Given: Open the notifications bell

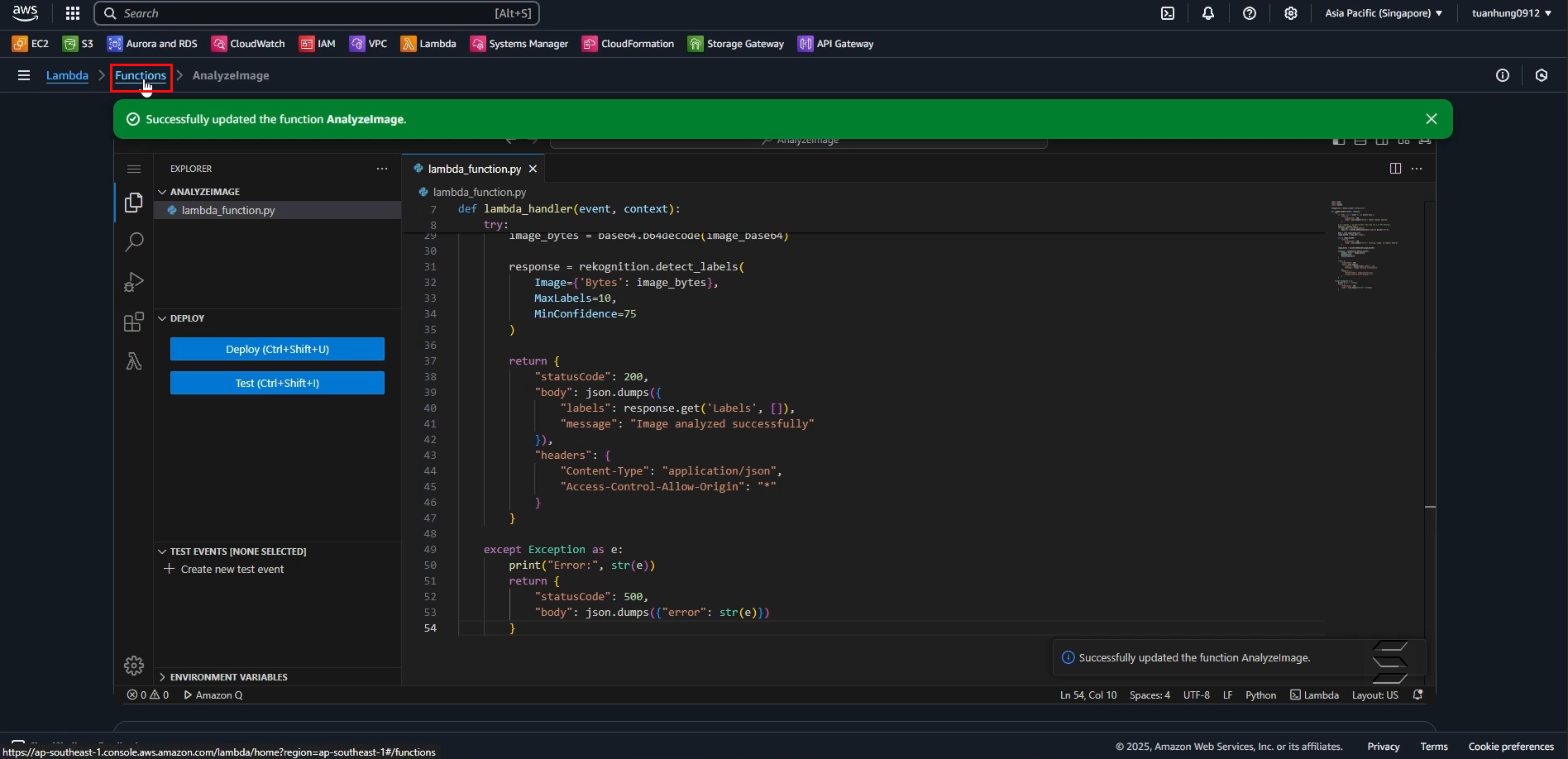Looking at the screenshot, I should click(x=1208, y=13).
